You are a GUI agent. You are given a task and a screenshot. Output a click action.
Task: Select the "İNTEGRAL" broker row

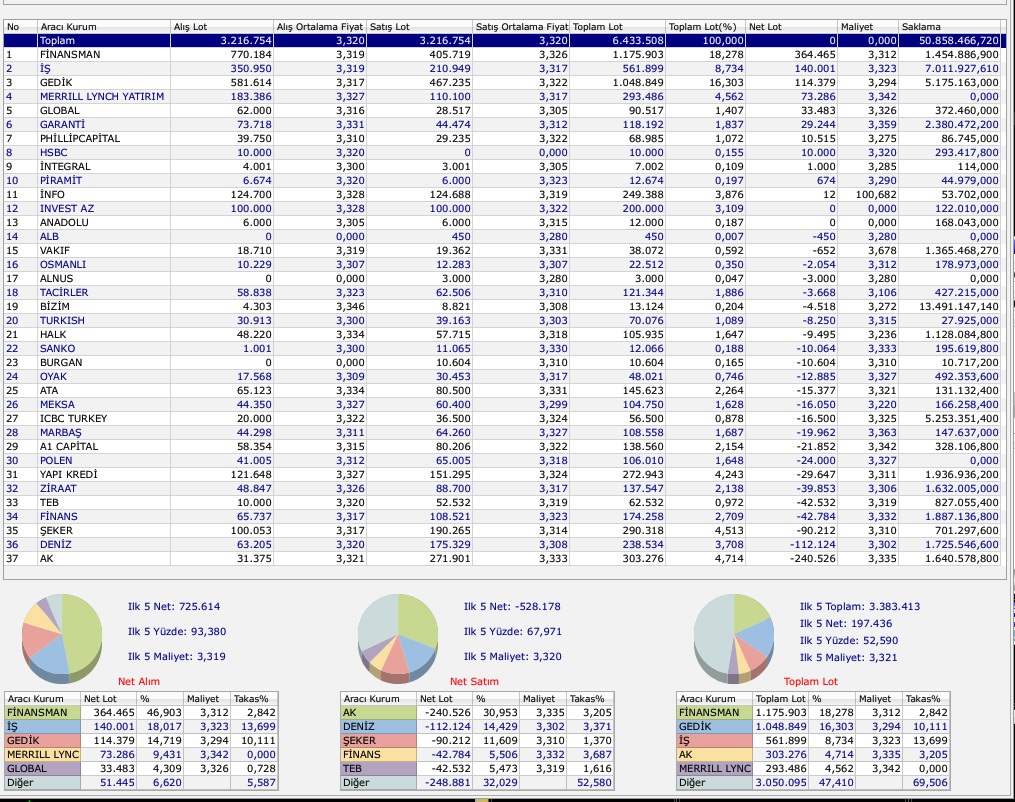(502, 166)
